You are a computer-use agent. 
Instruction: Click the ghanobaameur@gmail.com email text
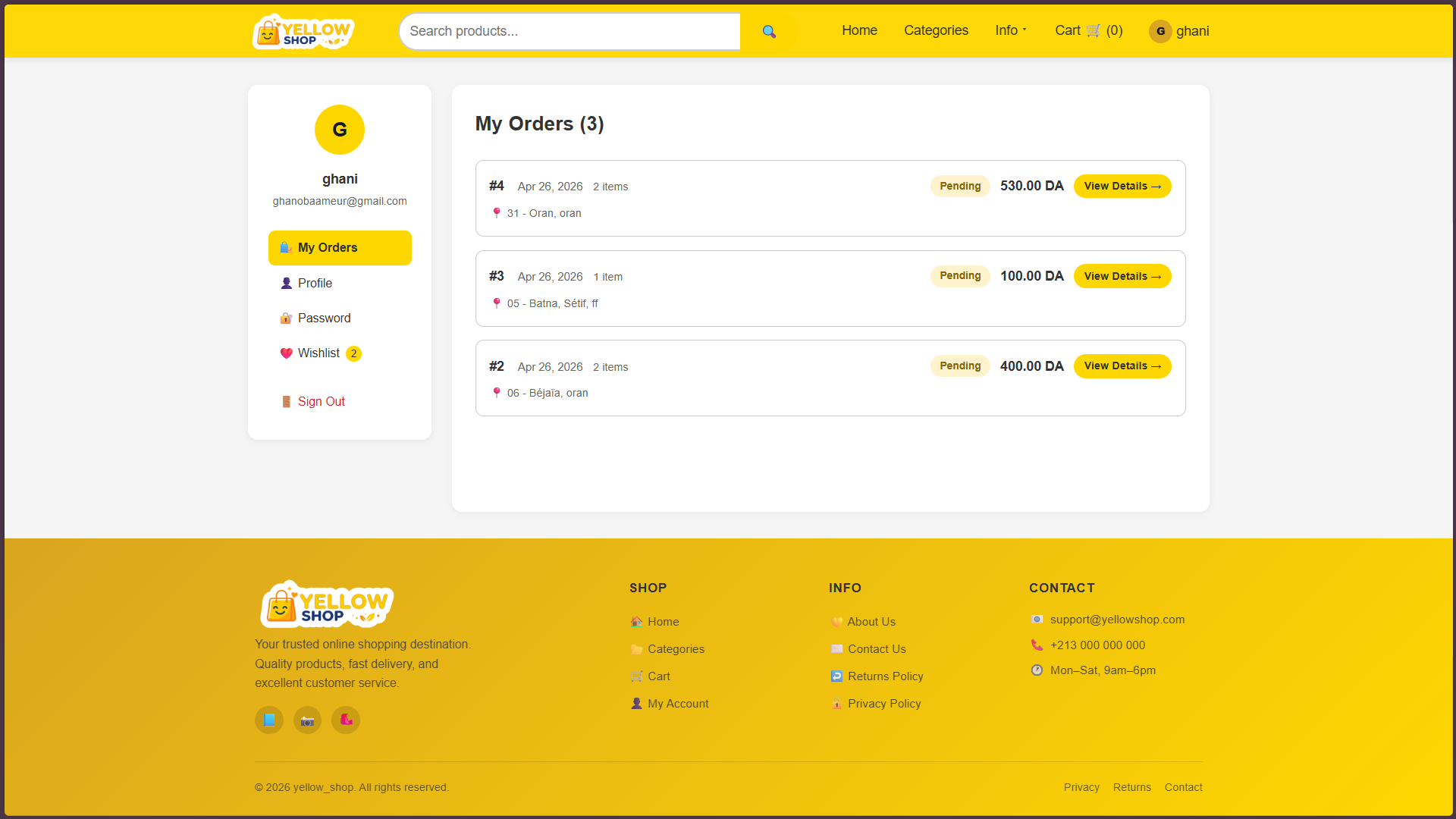click(x=340, y=201)
